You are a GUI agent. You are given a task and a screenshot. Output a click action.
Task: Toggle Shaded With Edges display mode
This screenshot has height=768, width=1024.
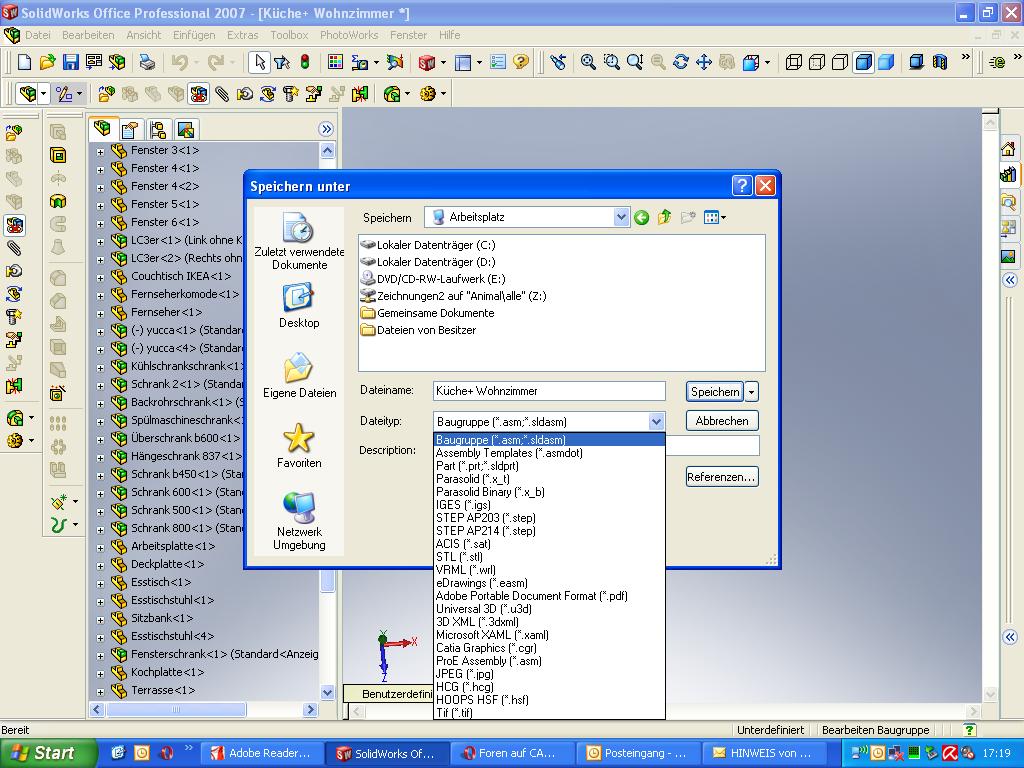863,62
